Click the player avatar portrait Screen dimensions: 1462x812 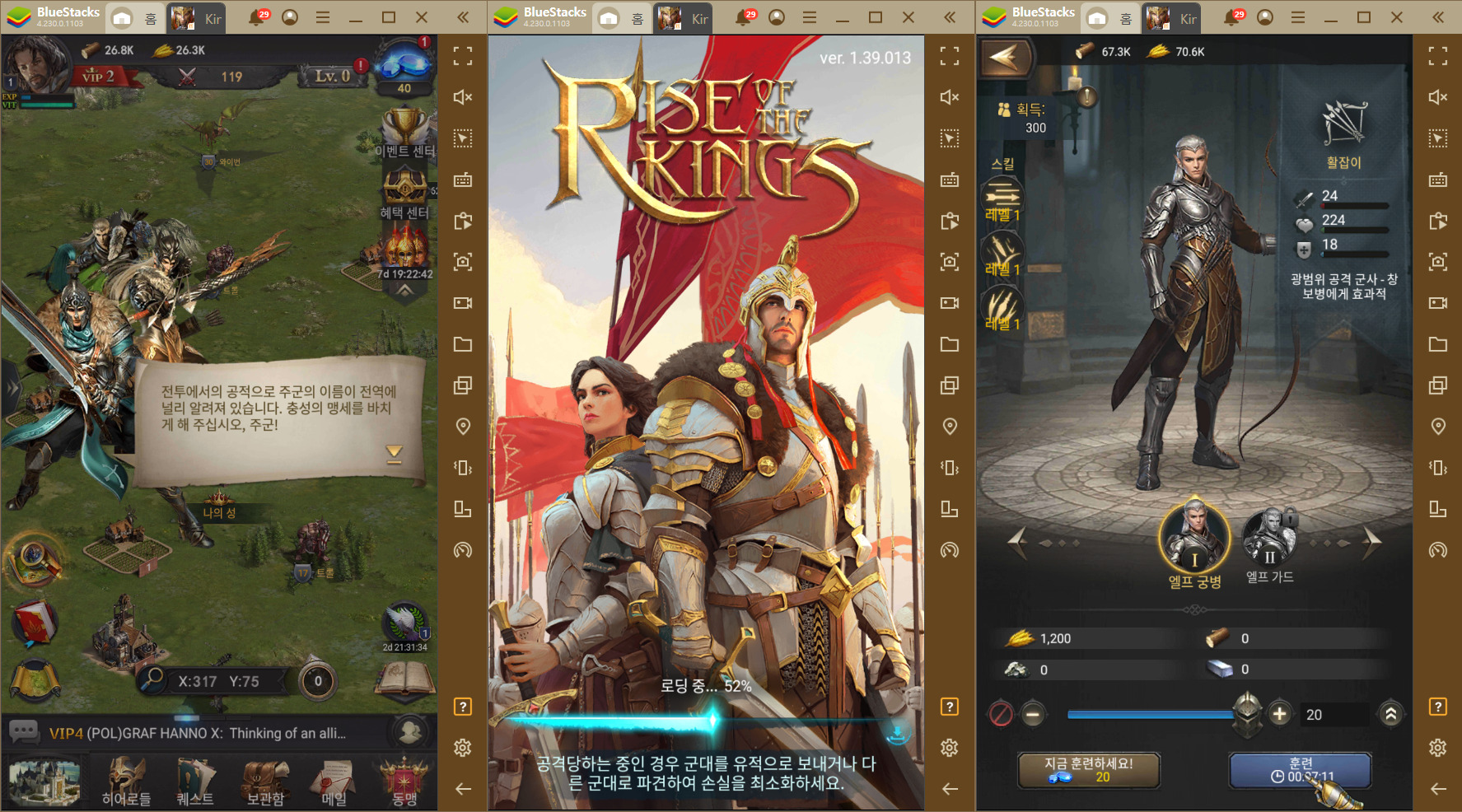pyautogui.click(x=35, y=64)
